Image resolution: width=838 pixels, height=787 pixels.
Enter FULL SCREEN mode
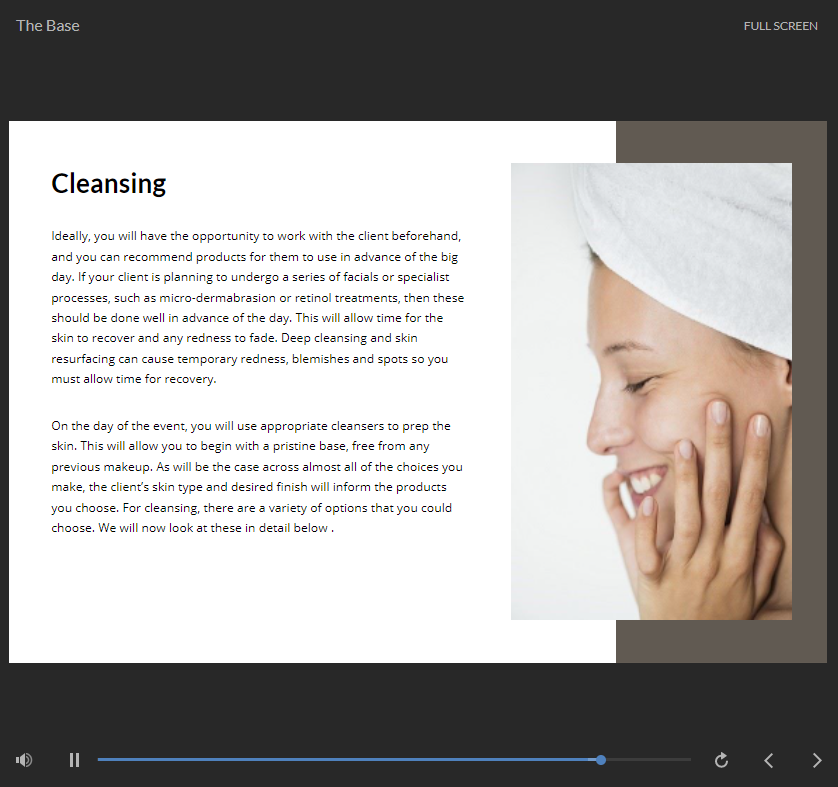pyautogui.click(x=780, y=26)
